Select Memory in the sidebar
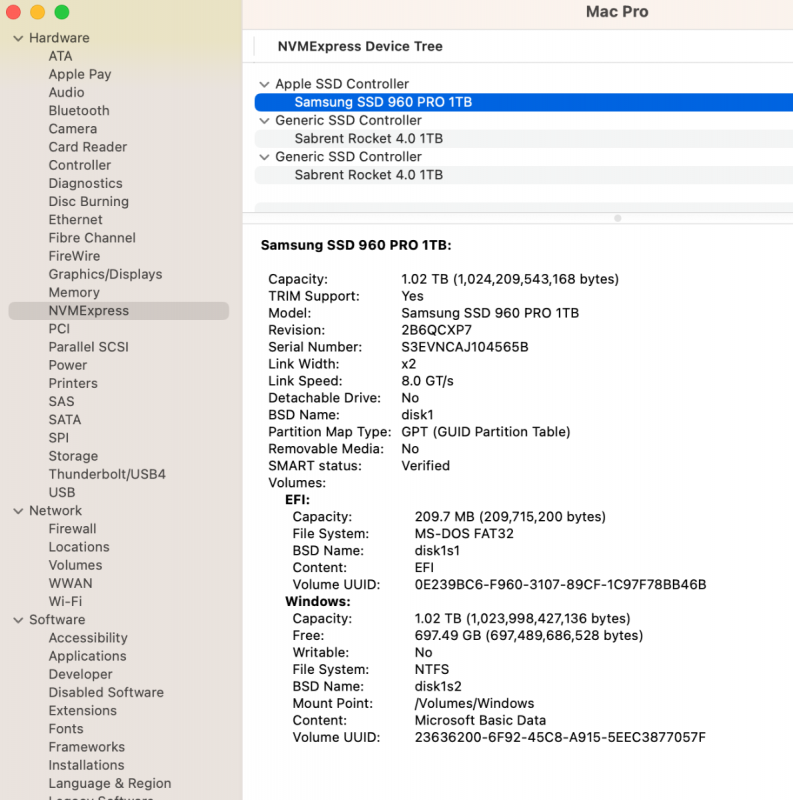Screen dimensions: 793x800 [74, 292]
